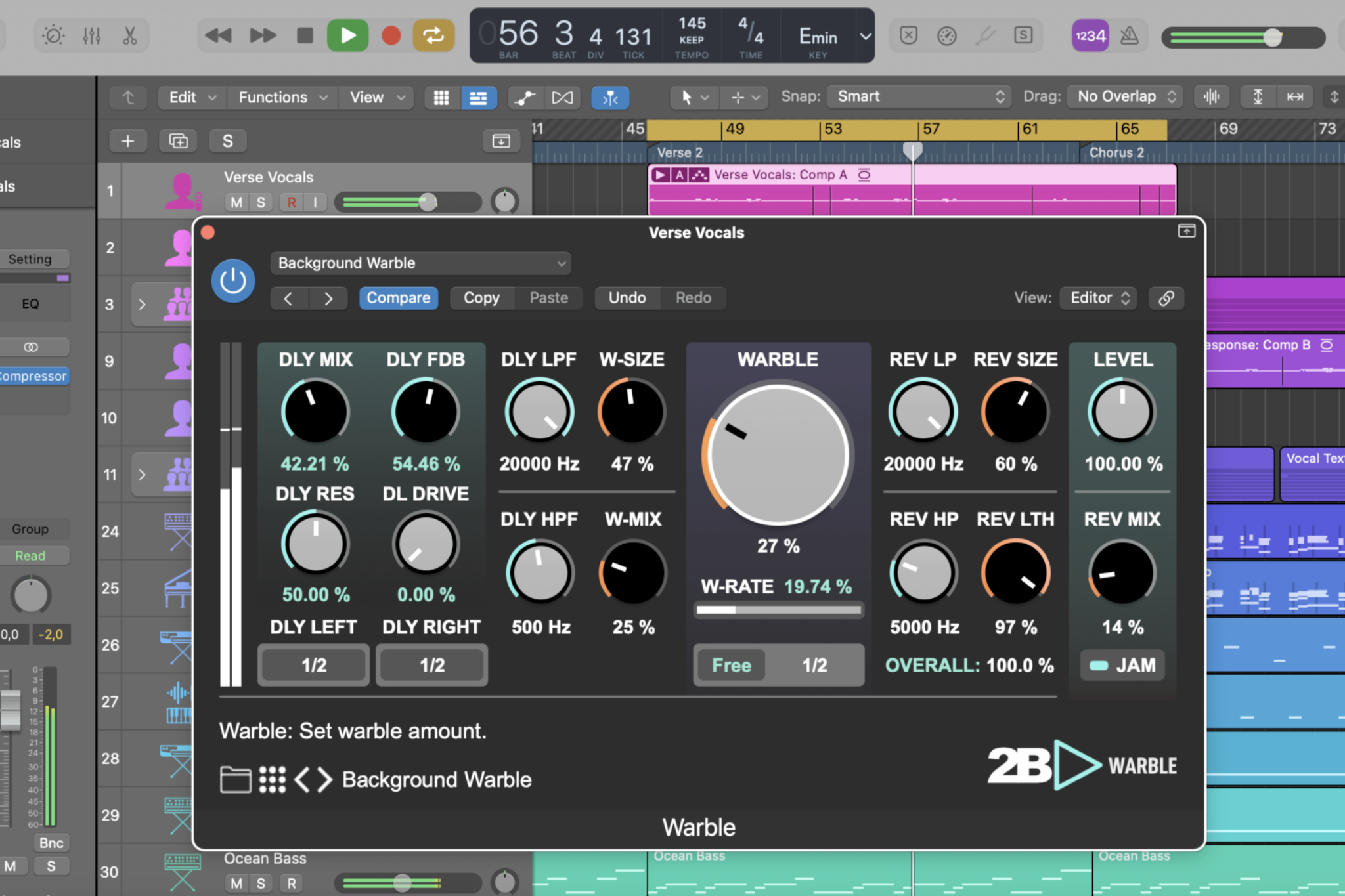Open the preset grid browser icon
1345x896 pixels.
click(272, 780)
